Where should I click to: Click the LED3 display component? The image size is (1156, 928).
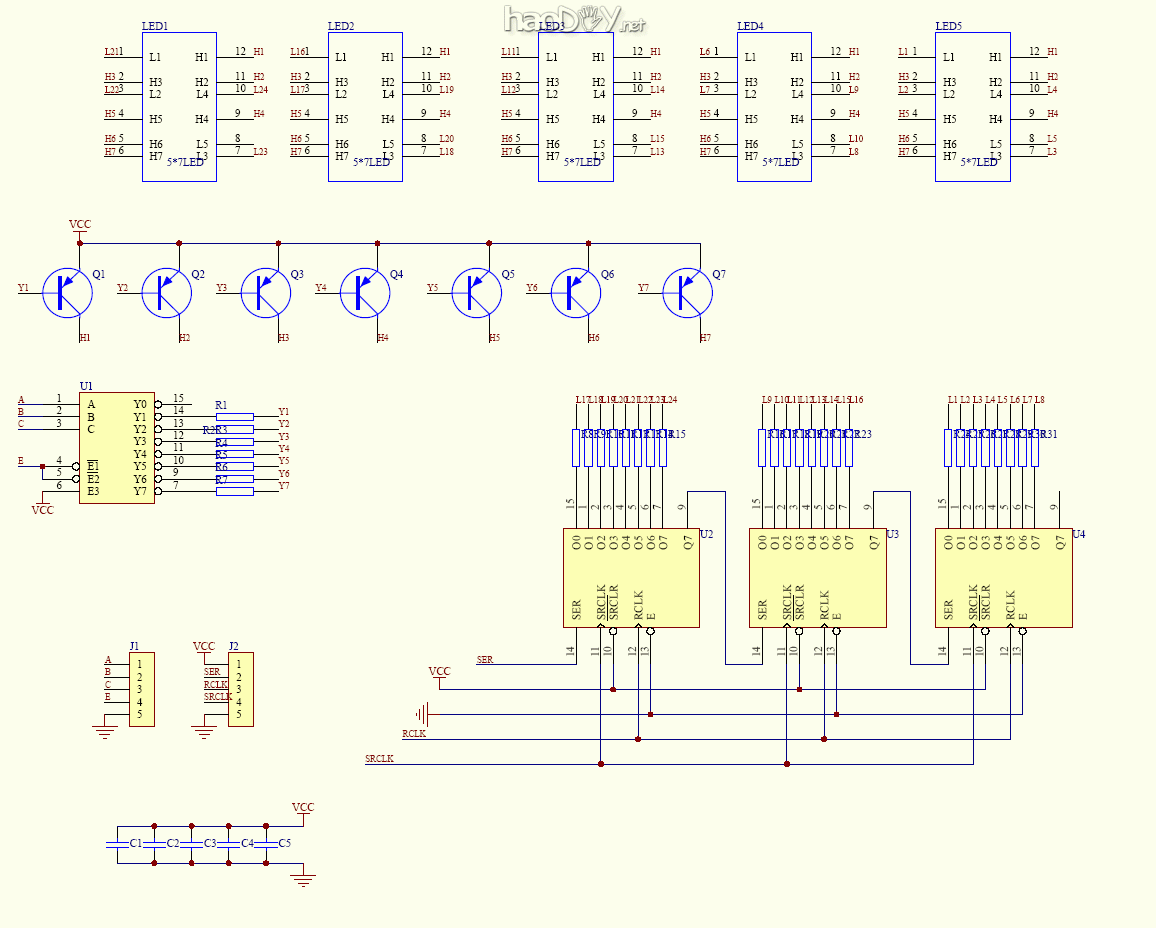pyautogui.click(x=575, y=106)
